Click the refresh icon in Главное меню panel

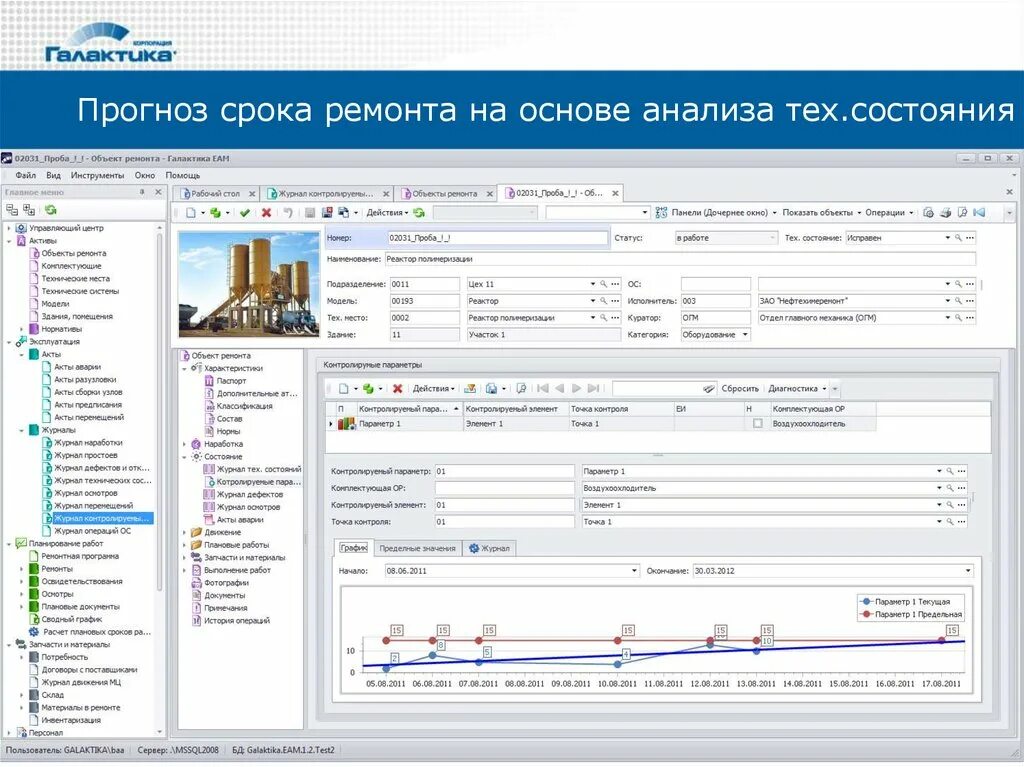[x=50, y=210]
